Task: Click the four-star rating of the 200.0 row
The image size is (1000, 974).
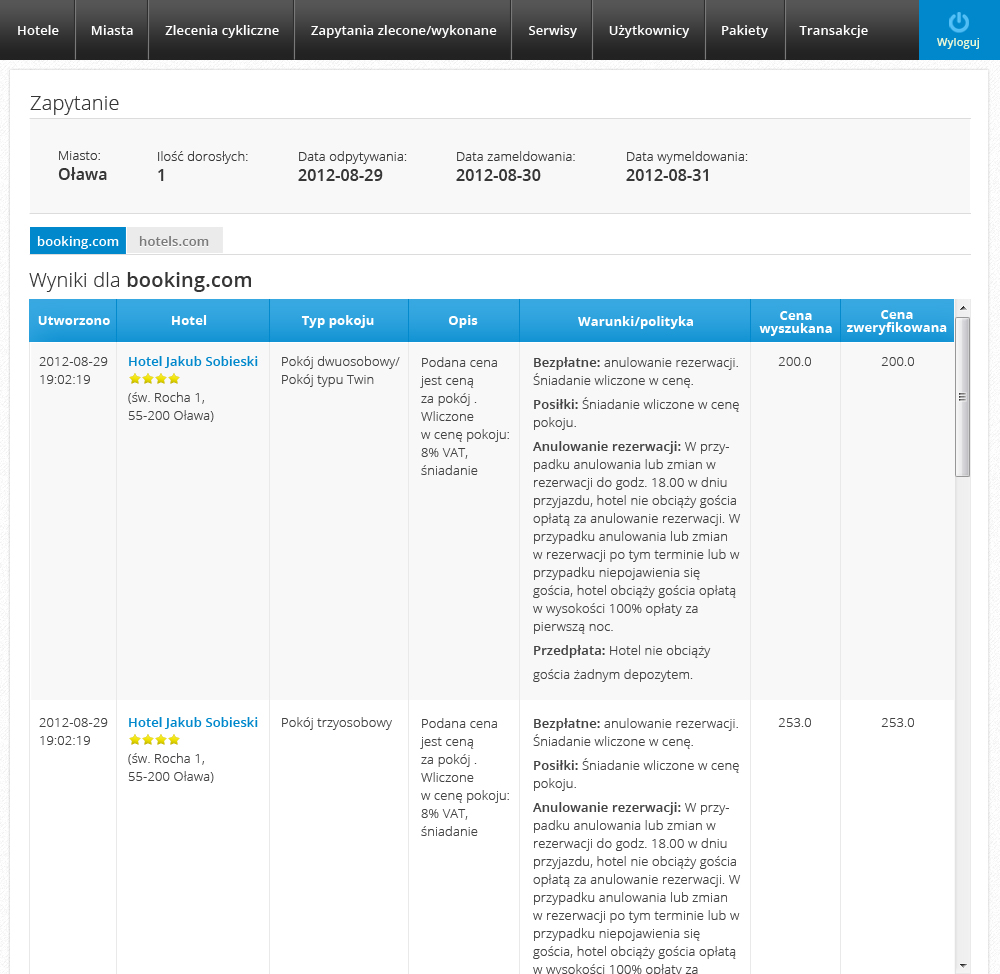Action: (154, 379)
